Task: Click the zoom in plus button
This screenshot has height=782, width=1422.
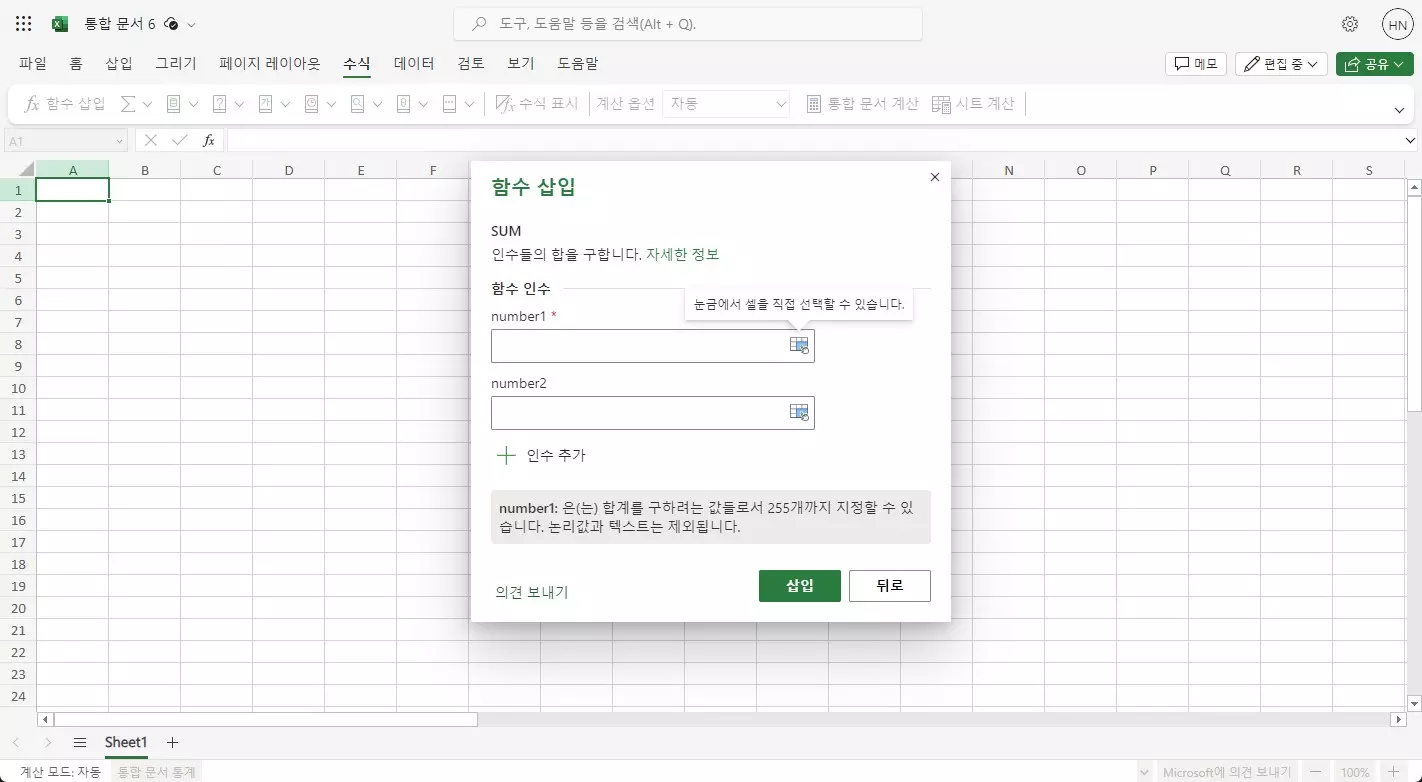Action: point(1393,772)
